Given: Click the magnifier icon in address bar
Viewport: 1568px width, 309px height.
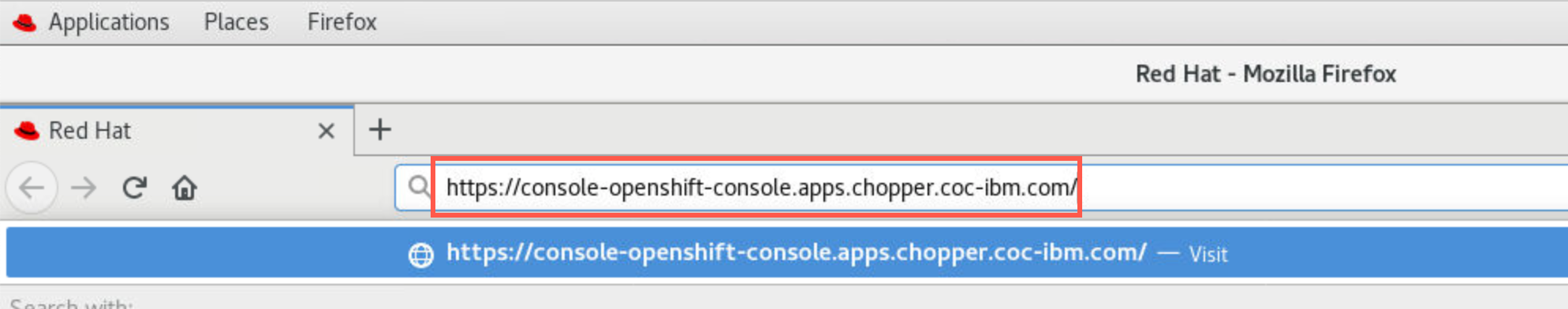Looking at the screenshot, I should [x=419, y=187].
